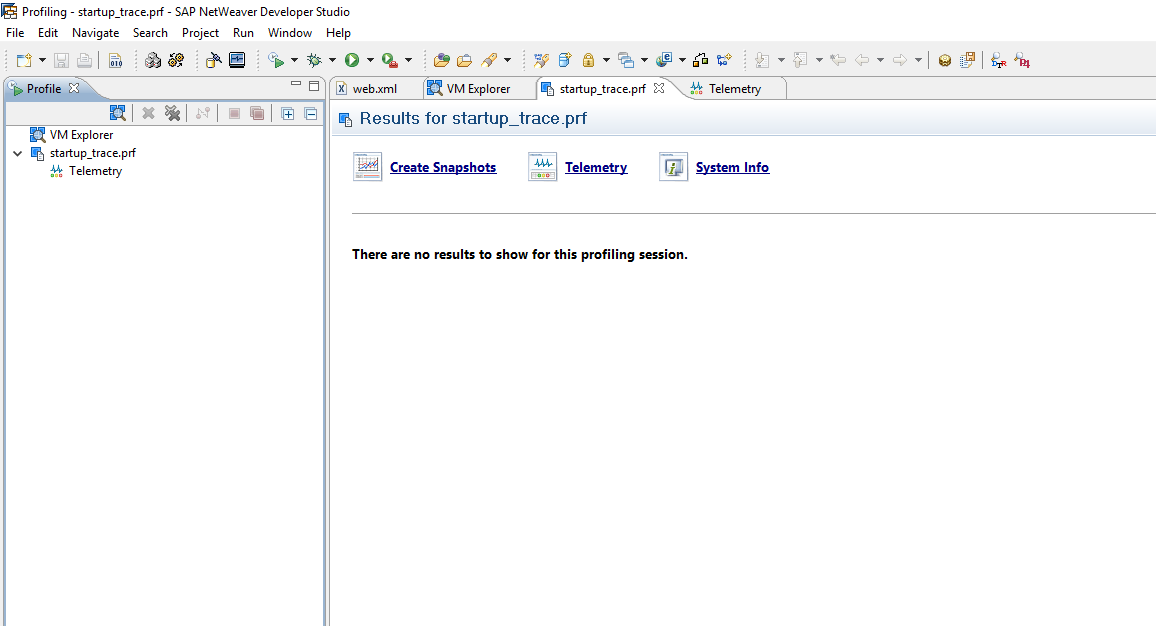Open the Telemetry link in results page

click(596, 167)
